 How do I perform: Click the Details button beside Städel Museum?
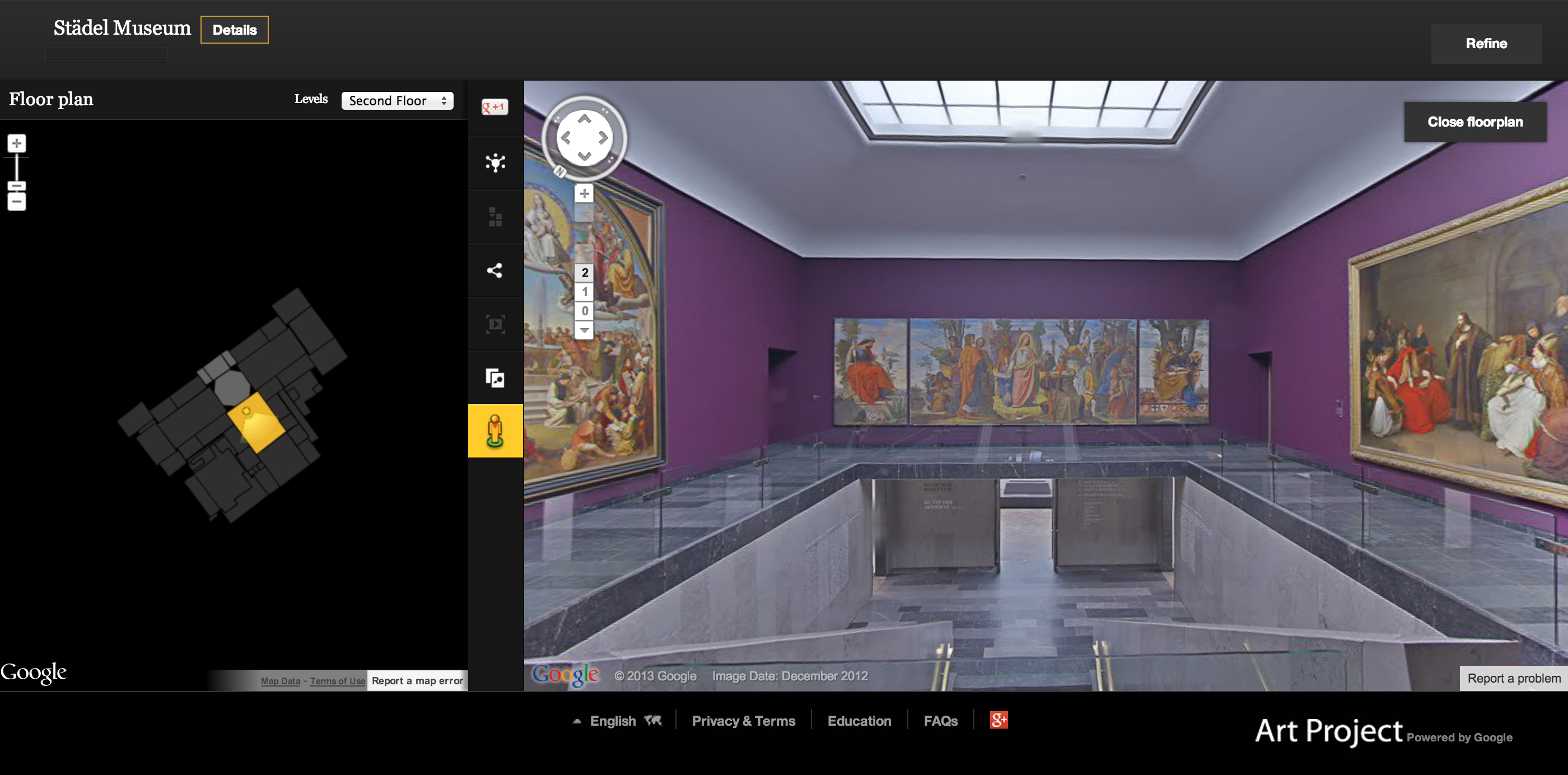(234, 30)
